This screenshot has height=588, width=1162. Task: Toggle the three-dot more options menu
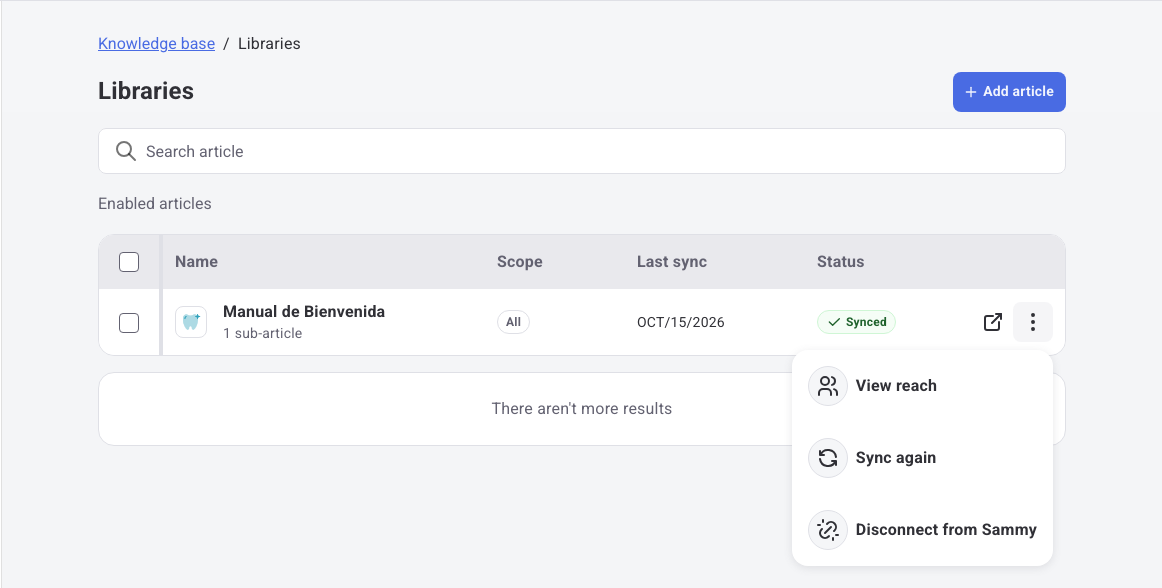pos(1032,322)
